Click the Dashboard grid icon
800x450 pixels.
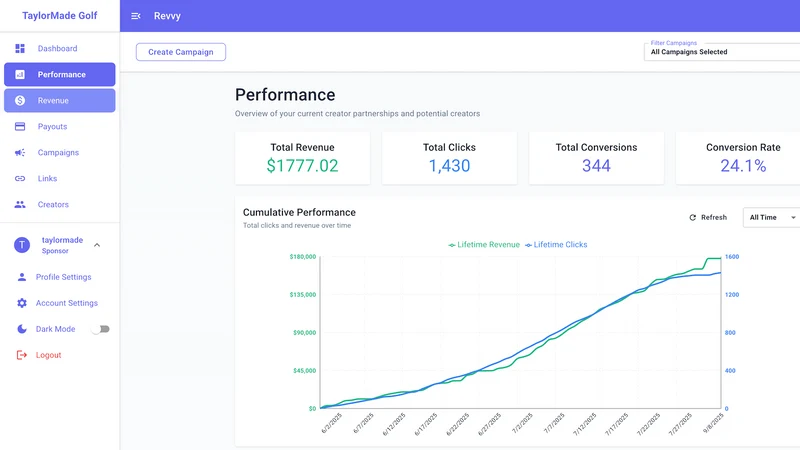coord(20,48)
